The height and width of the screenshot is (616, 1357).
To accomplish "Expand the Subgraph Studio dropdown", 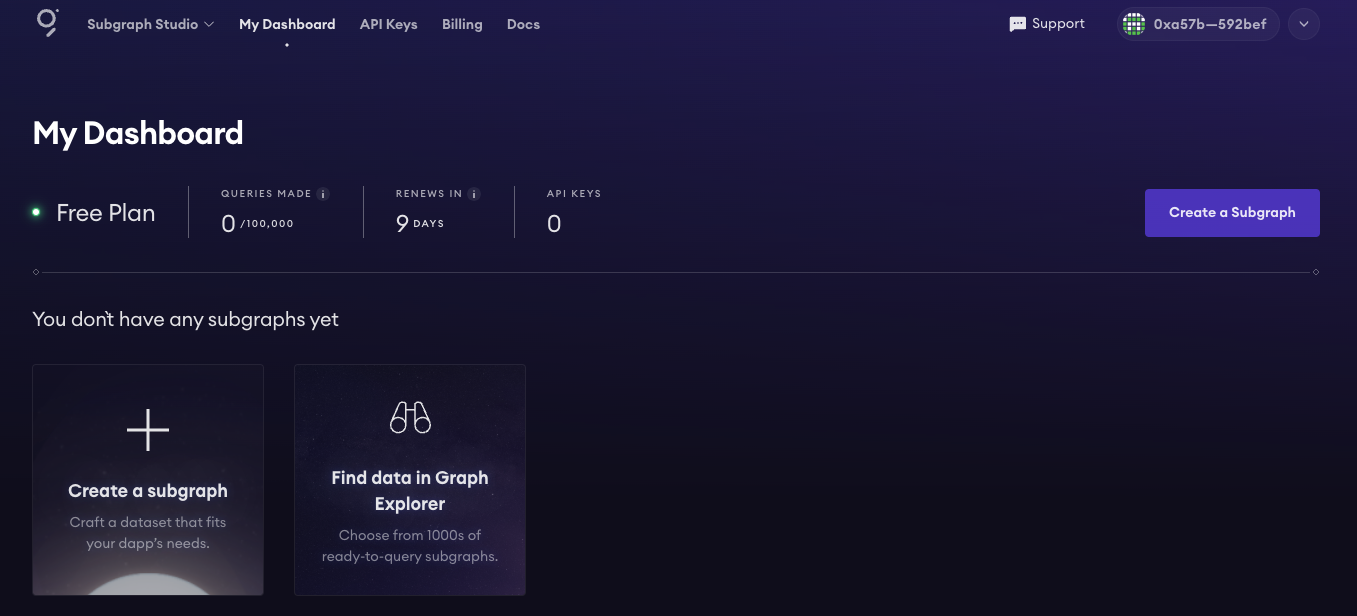I will tap(150, 24).
